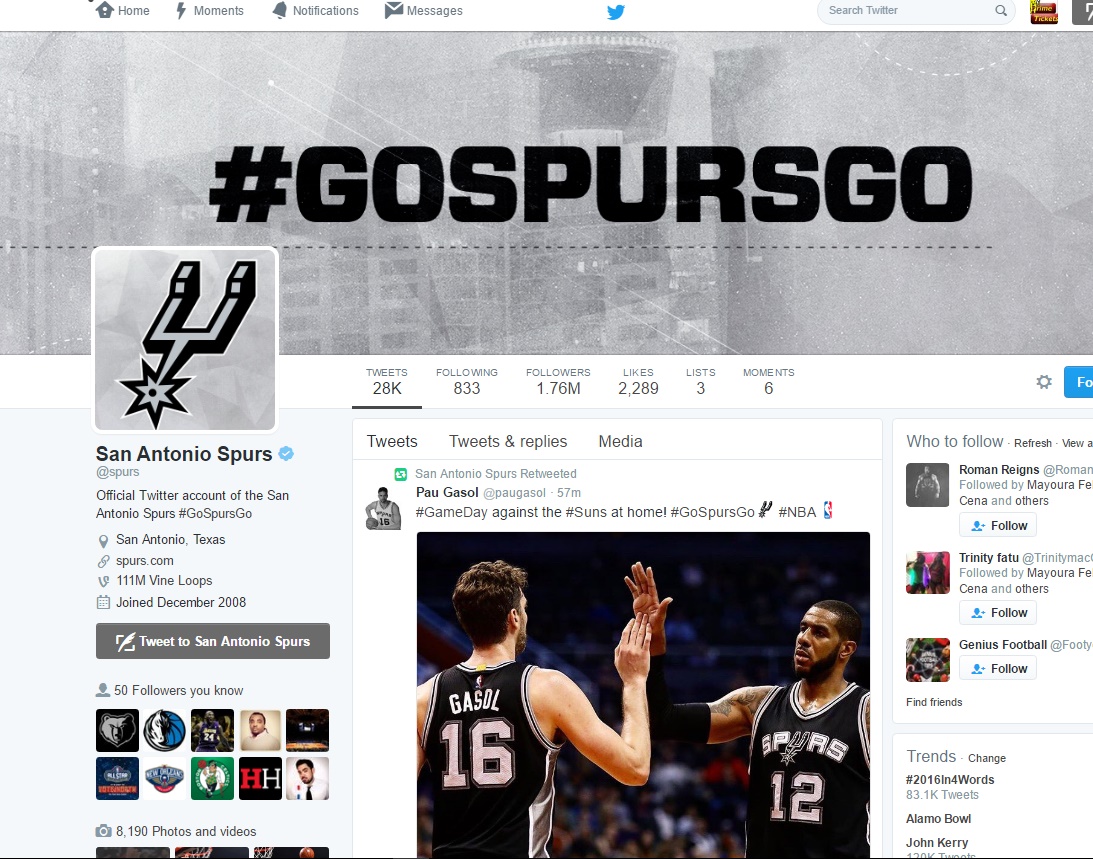Follow Genius Football
Viewport: 1093px width, 859px height.
coord(998,669)
